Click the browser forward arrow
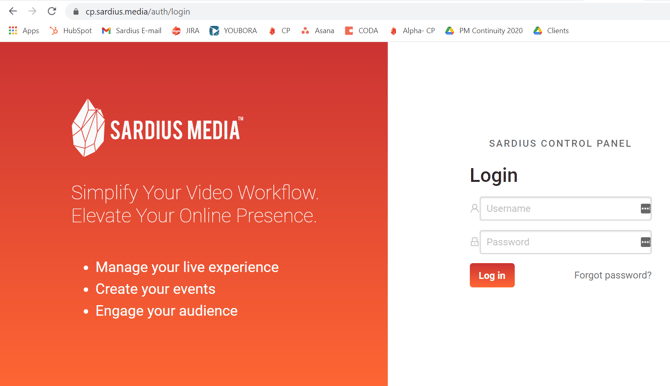Image resolution: width=670 pixels, height=386 pixels. (32, 11)
